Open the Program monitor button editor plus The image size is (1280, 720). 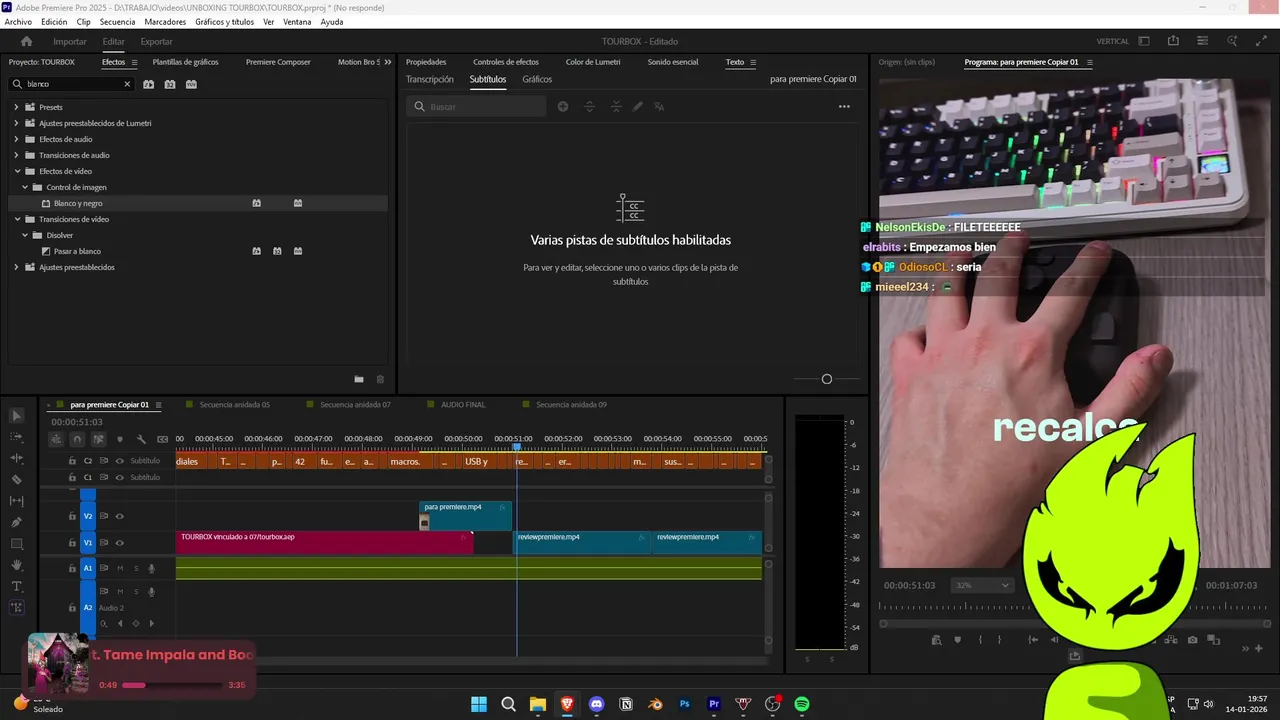(1259, 649)
